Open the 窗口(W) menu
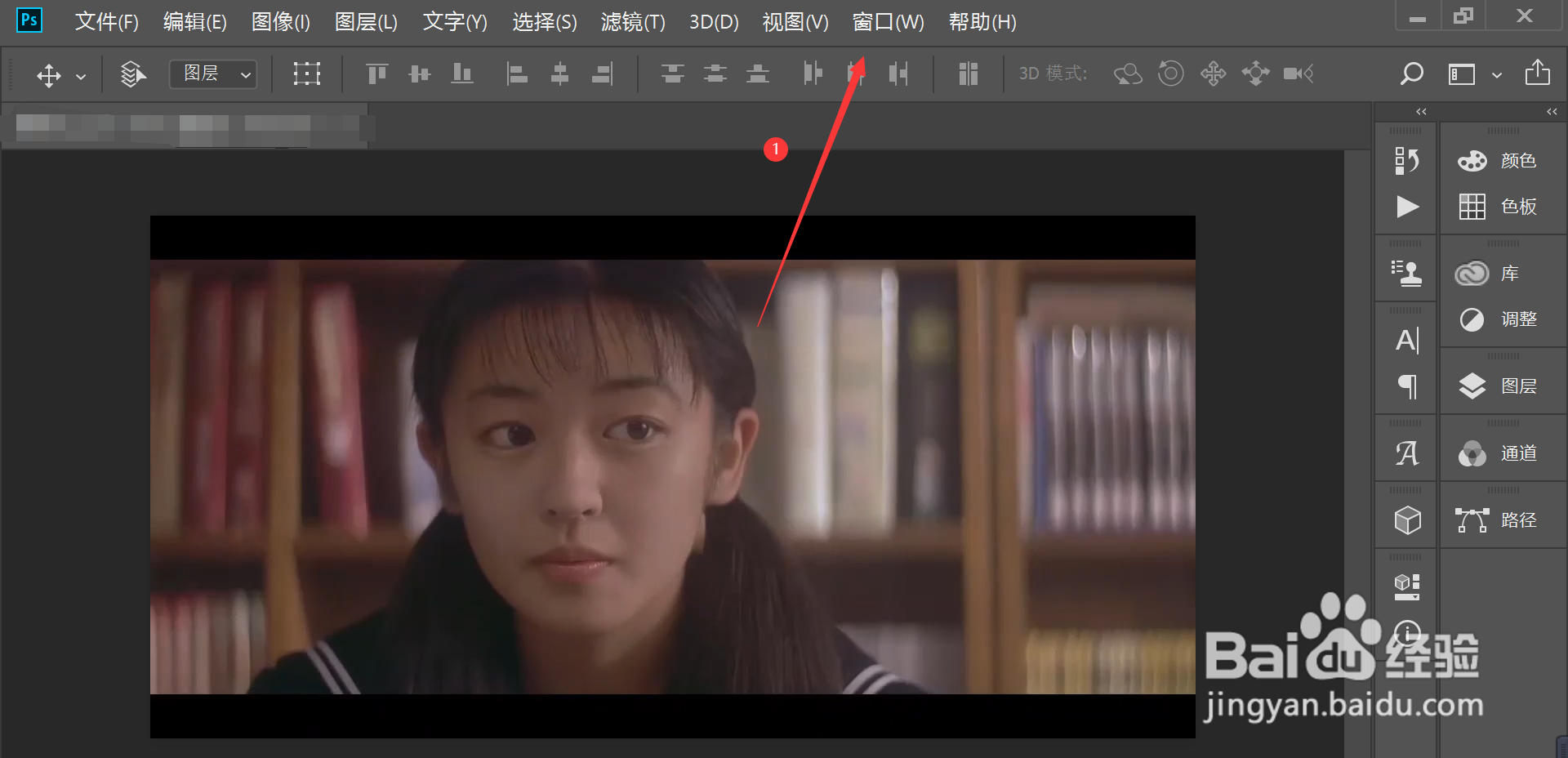The height and width of the screenshot is (758, 1568). pyautogui.click(x=889, y=22)
